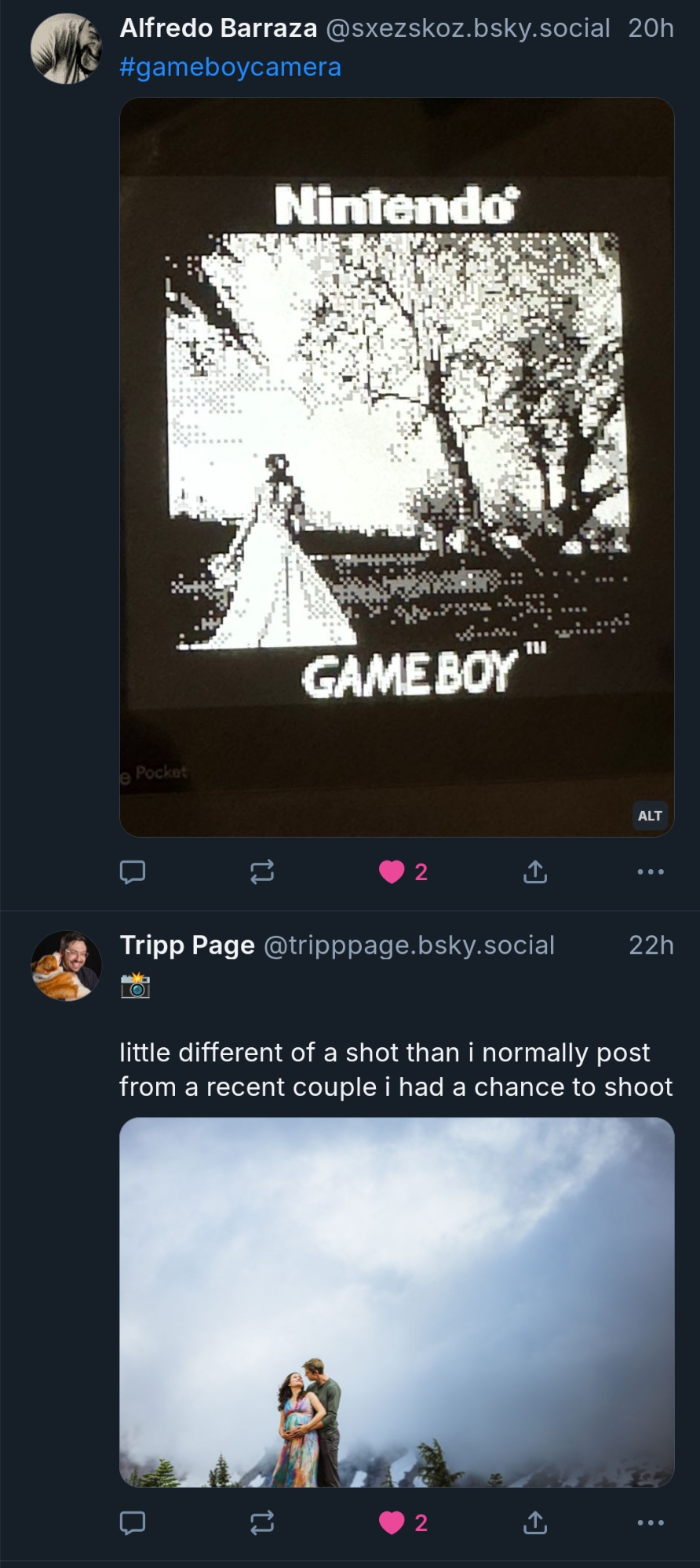This screenshot has width=700, height=1568.
Task: Repost Alfredo Barraza's Game Boy photo
Action: click(x=262, y=871)
